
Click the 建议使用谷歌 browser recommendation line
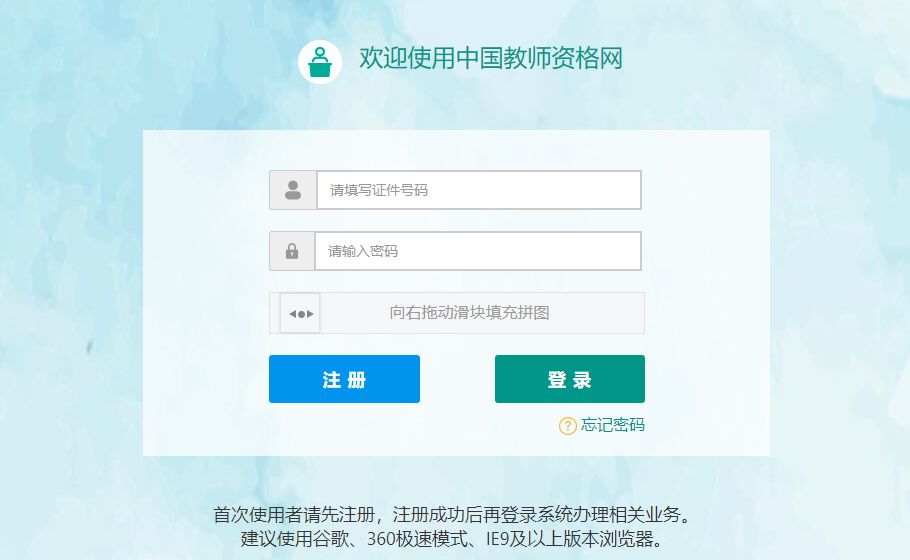coord(451,539)
